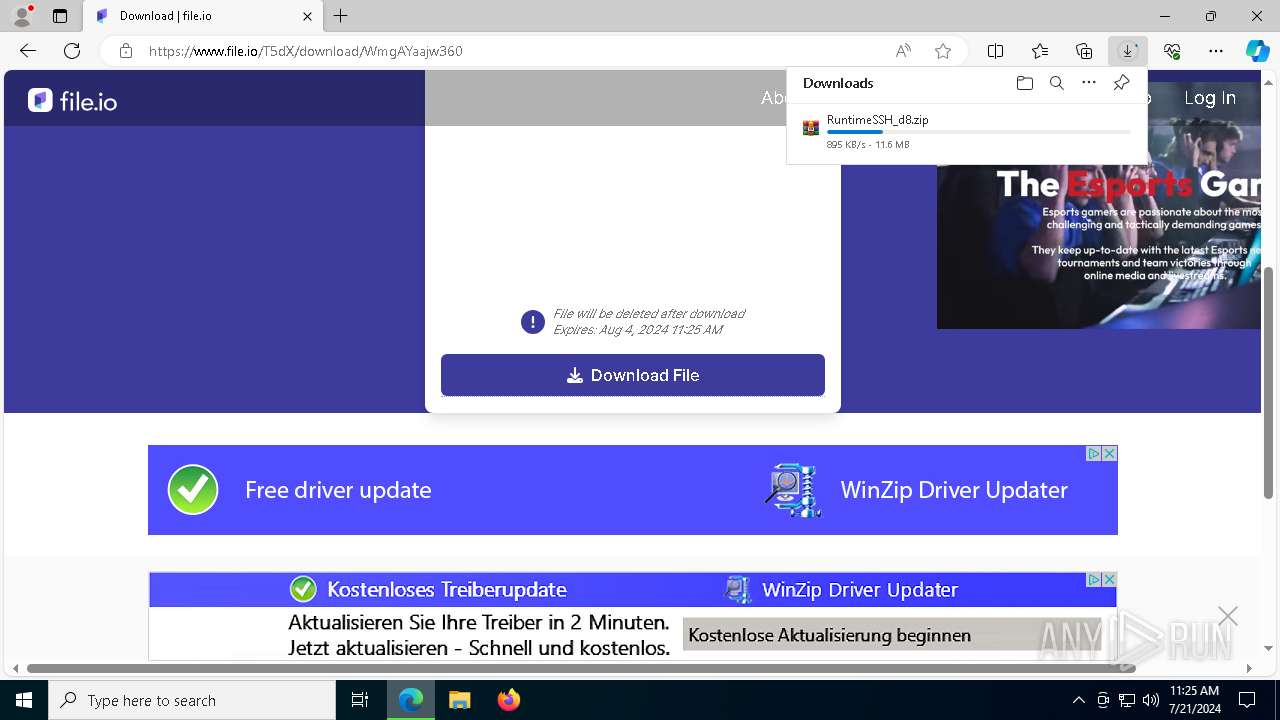This screenshot has height=720, width=1280.
Task: Open the Windows Start menu
Action: [24, 700]
